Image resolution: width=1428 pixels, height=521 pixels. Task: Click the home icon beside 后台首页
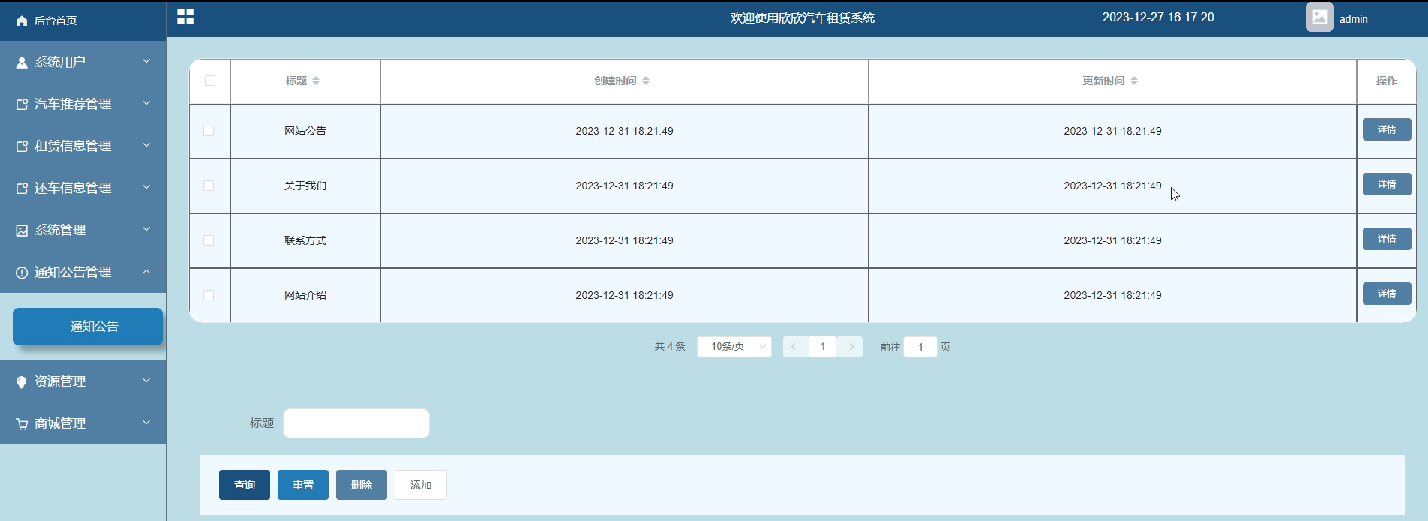(22, 20)
